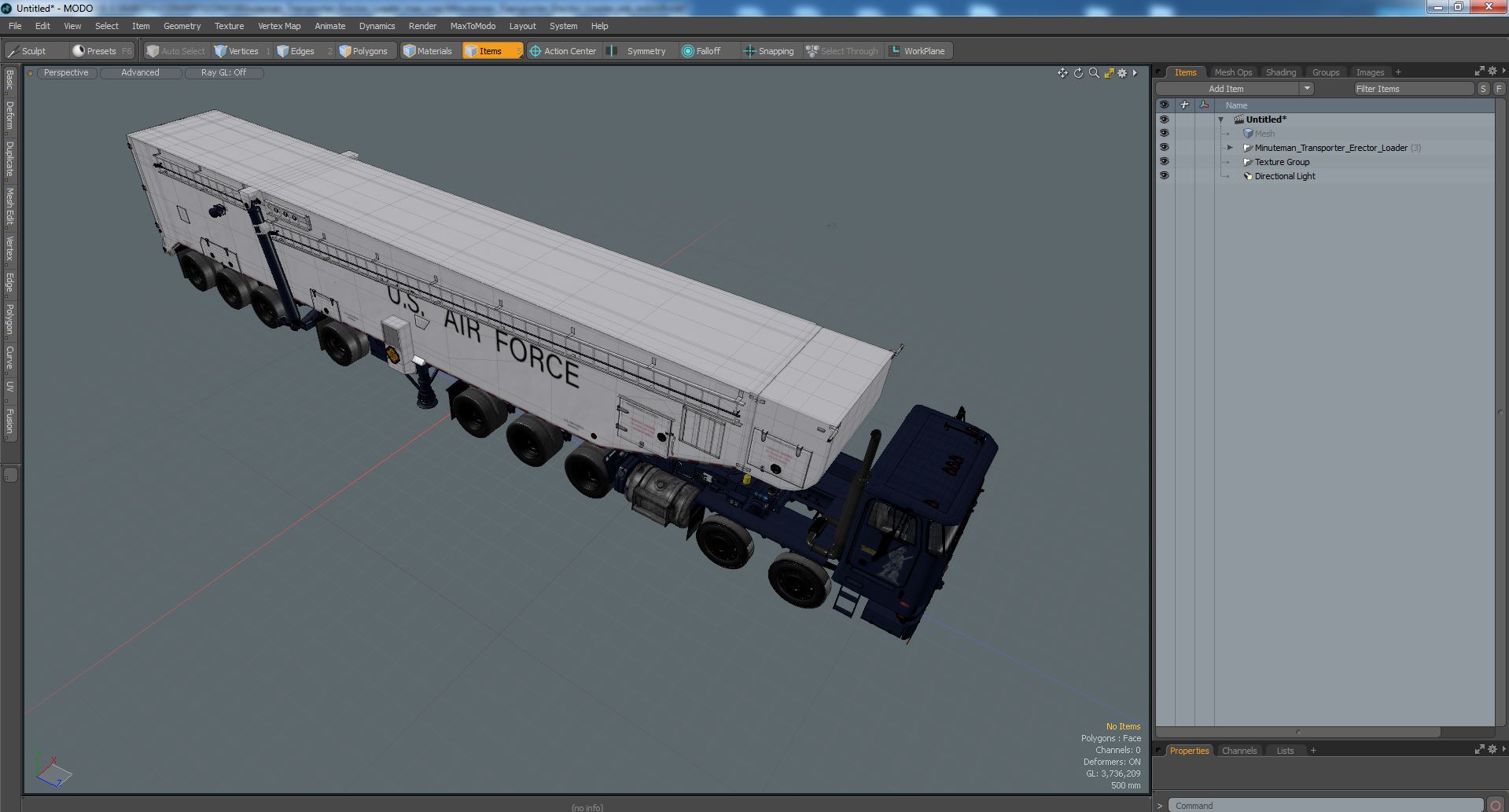Viewport: 1509px width, 812px height.
Task: Expand Minuteman_Transporter_Erector_Loader group
Action: point(1231,148)
